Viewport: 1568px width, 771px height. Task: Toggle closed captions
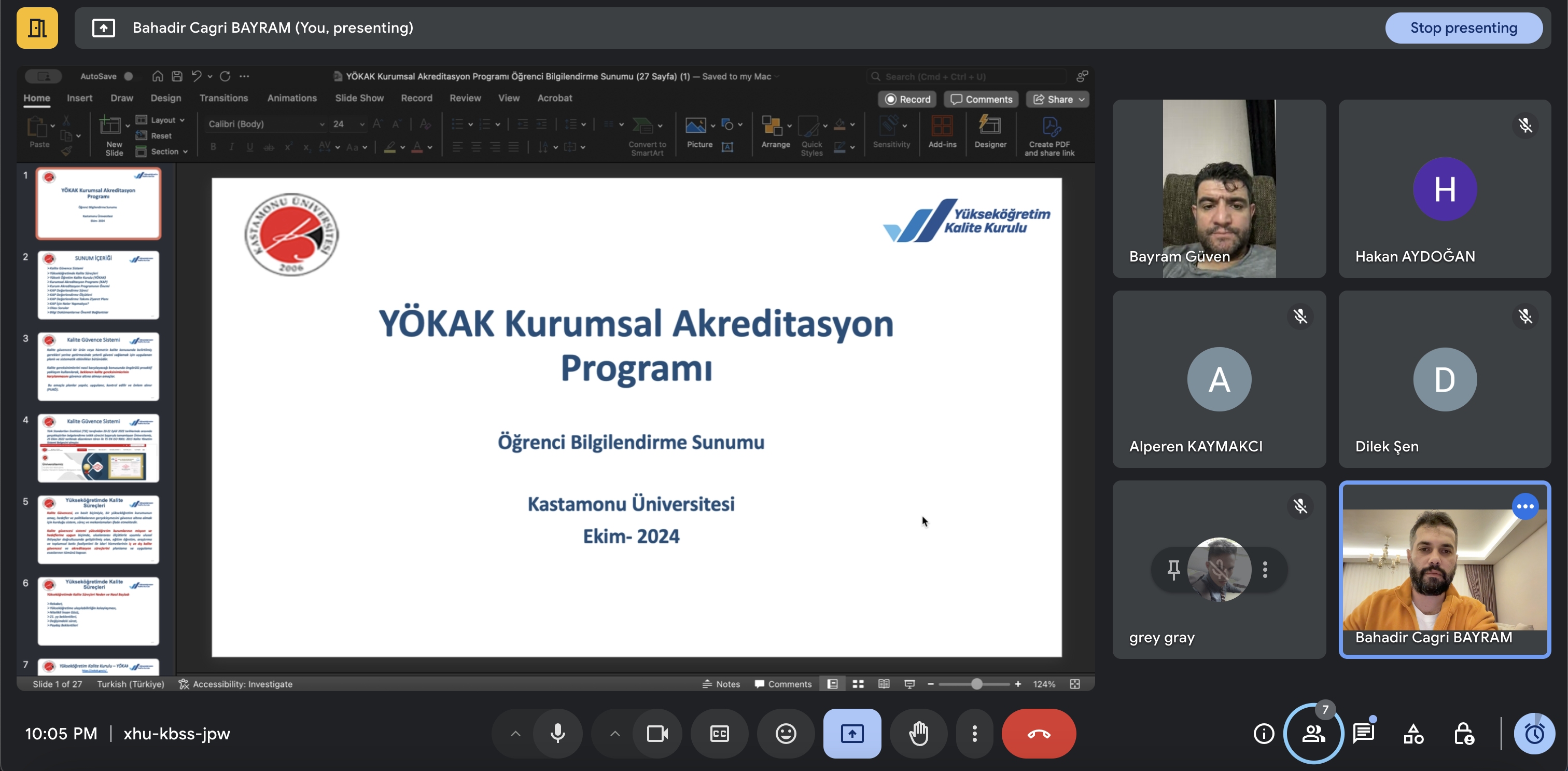pyautogui.click(x=720, y=733)
